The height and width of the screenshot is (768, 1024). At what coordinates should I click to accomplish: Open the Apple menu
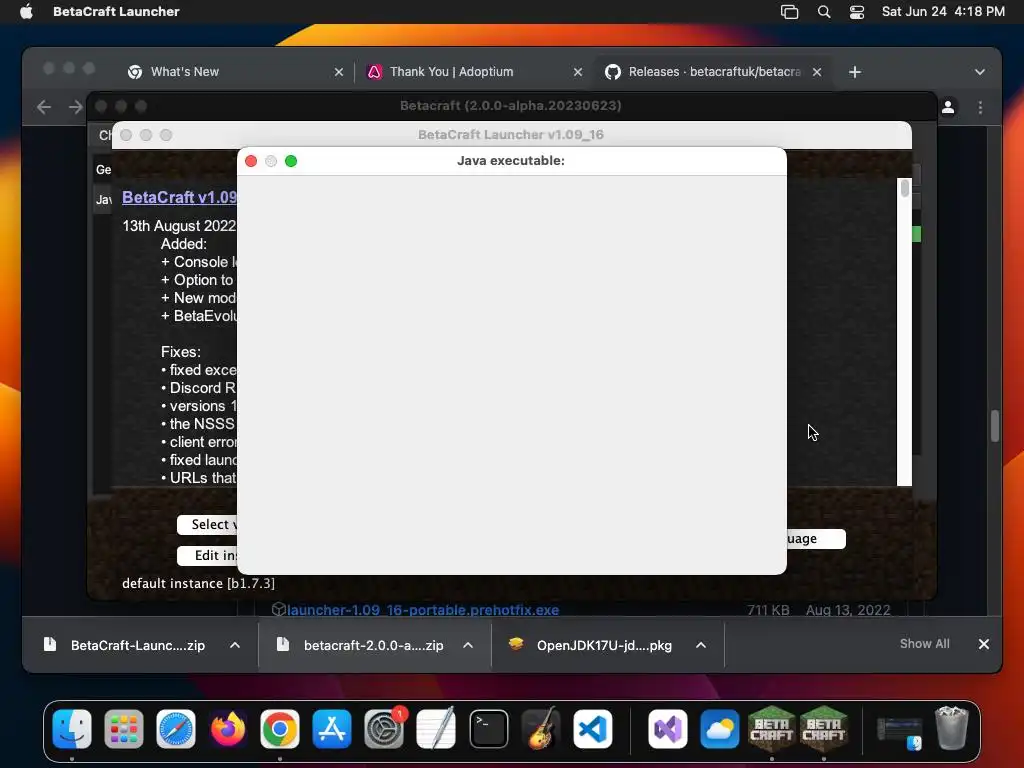[26, 11]
